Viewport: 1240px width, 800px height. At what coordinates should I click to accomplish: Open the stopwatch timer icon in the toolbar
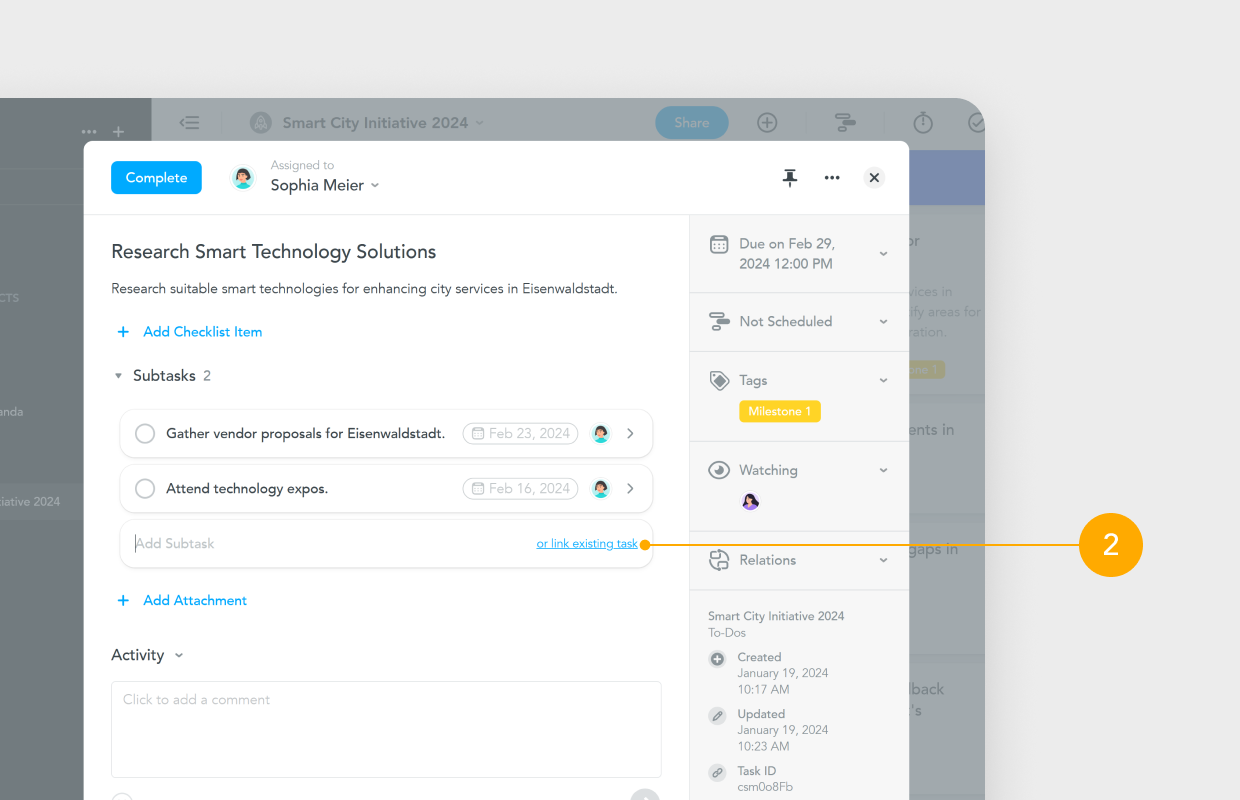coord(922,122)
